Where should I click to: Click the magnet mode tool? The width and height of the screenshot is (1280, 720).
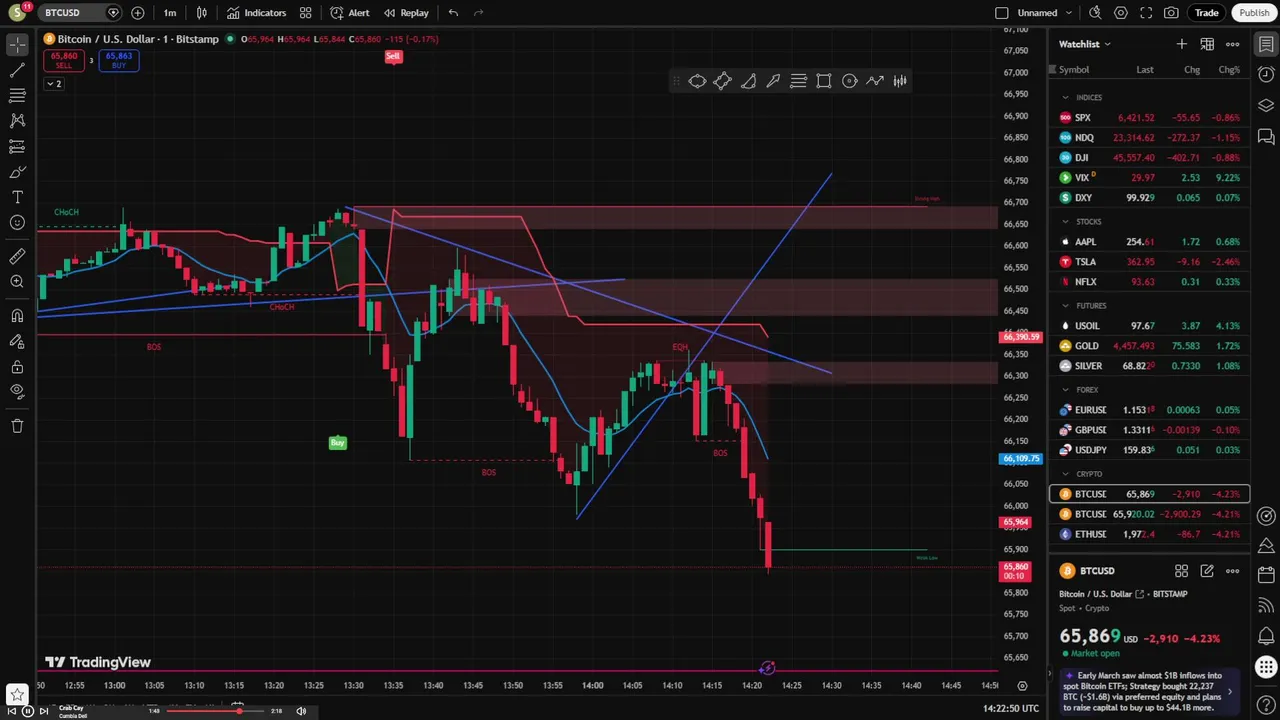point(17,316)
